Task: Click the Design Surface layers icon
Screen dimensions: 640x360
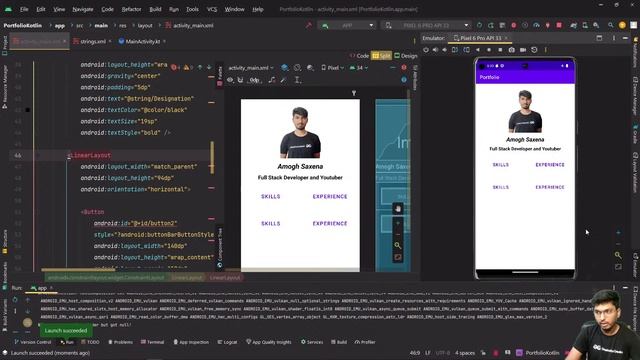Action: pyautogui.click(x=285, y=68)
